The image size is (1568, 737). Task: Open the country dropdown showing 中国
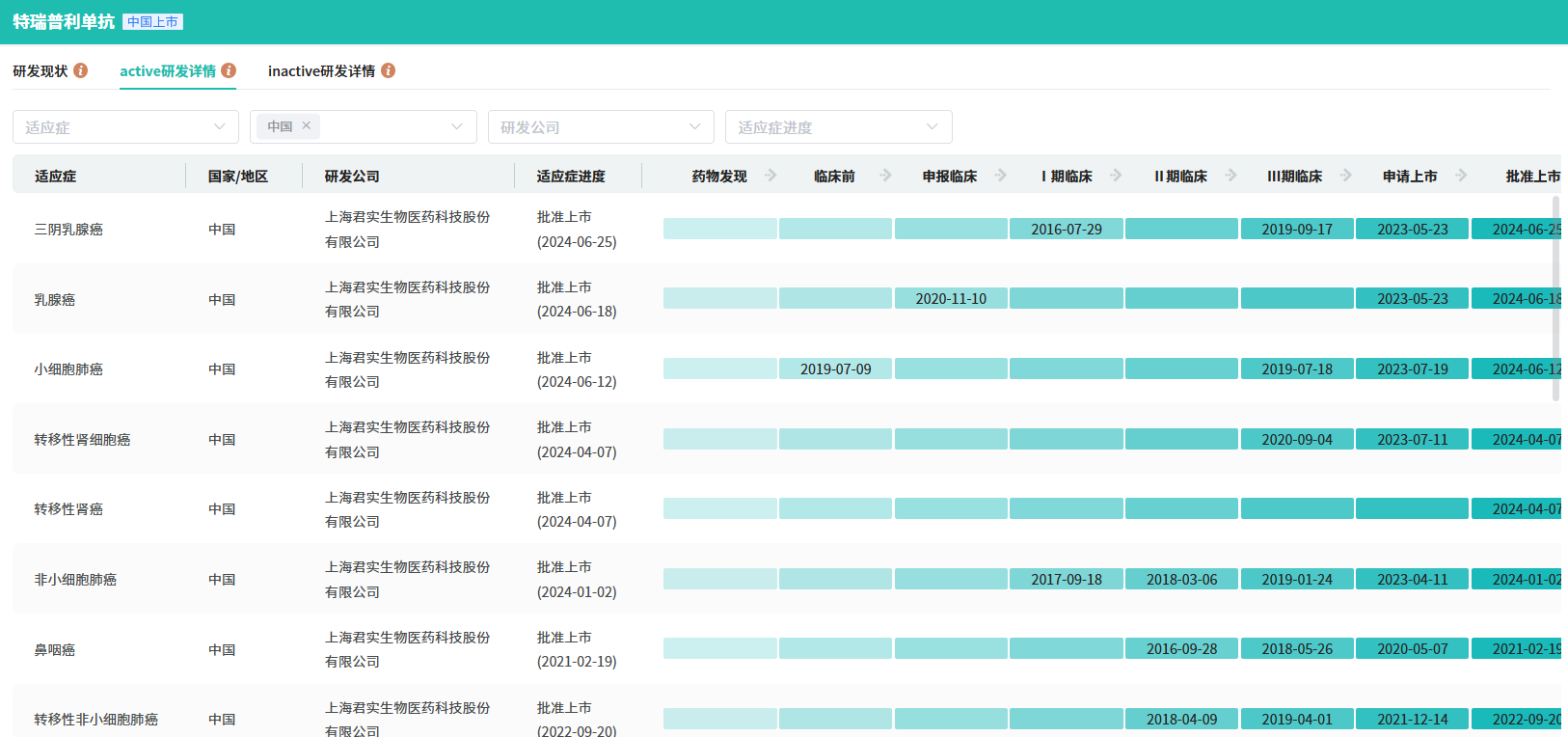pyautogui.click(x=456, y=127)
